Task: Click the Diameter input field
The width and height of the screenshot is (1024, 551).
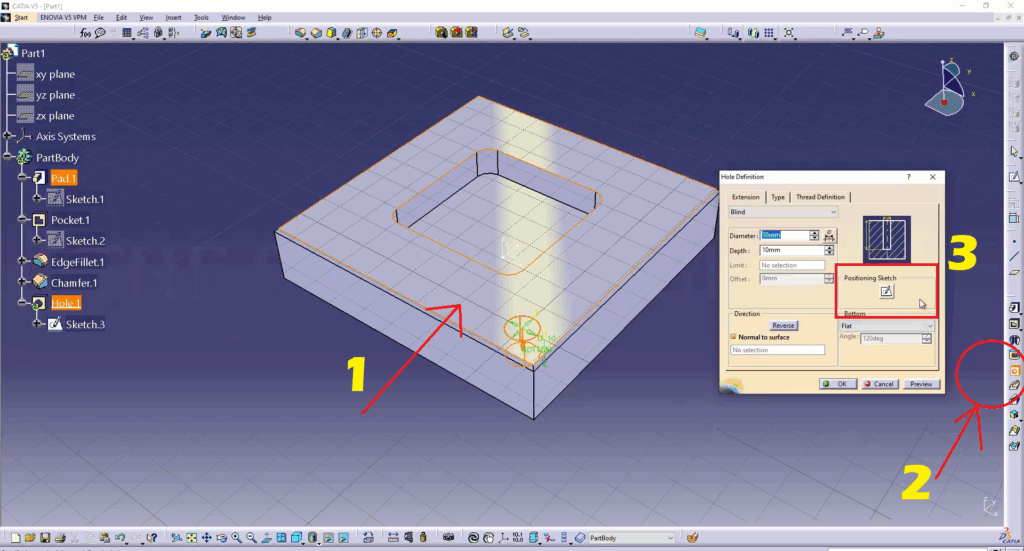Action: point(783,236)
